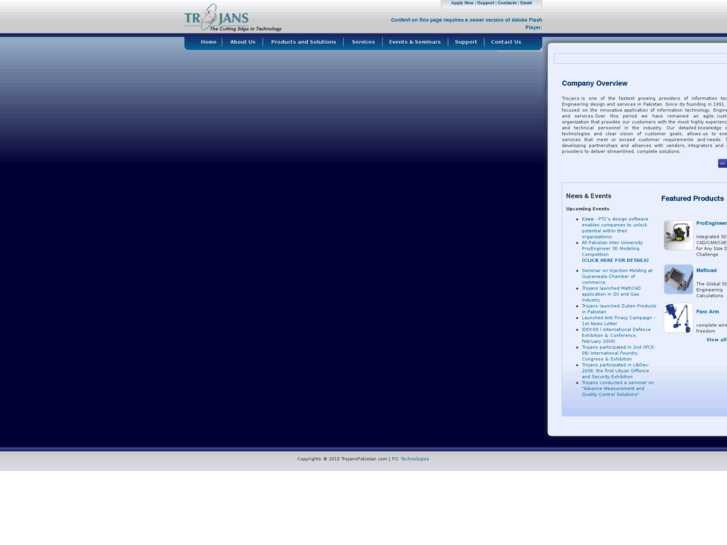Open the Home menu item
Screen dimensions: 727x545
(208, 42)
